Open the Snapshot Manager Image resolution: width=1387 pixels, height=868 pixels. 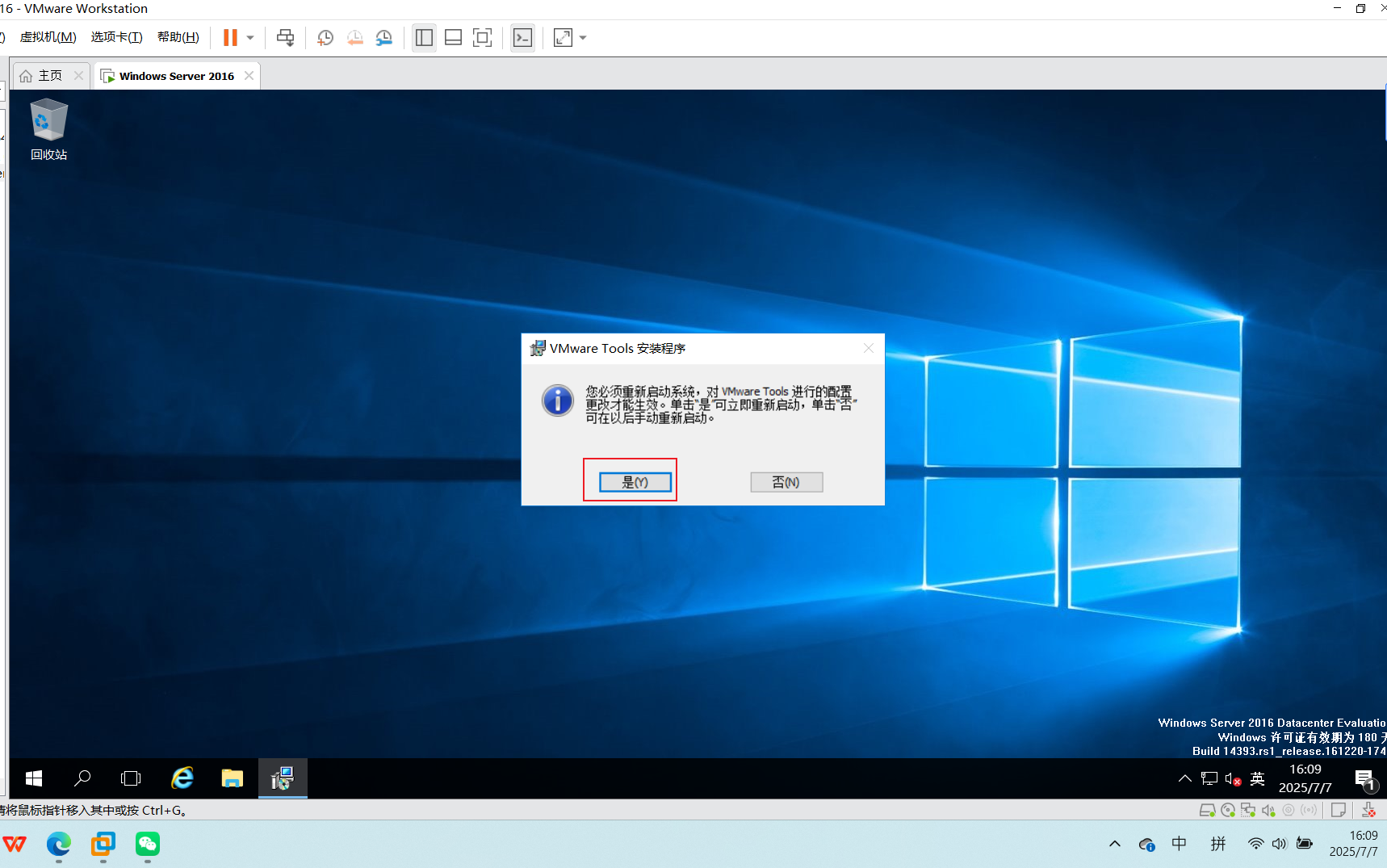click(x=384, y=37)
